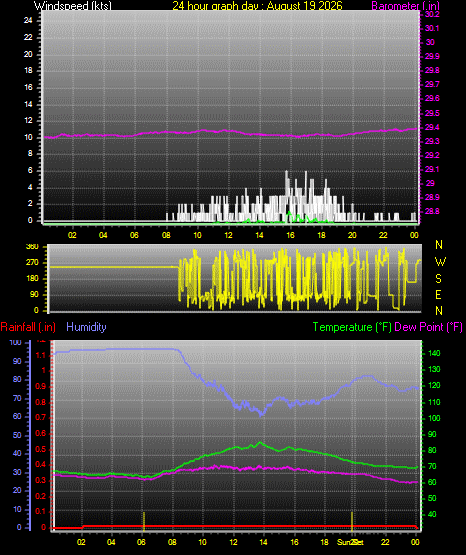Screen dimensions: 466x555
Task: Click barometer axis value "30.2"
Action: click(x=432, y=15)
